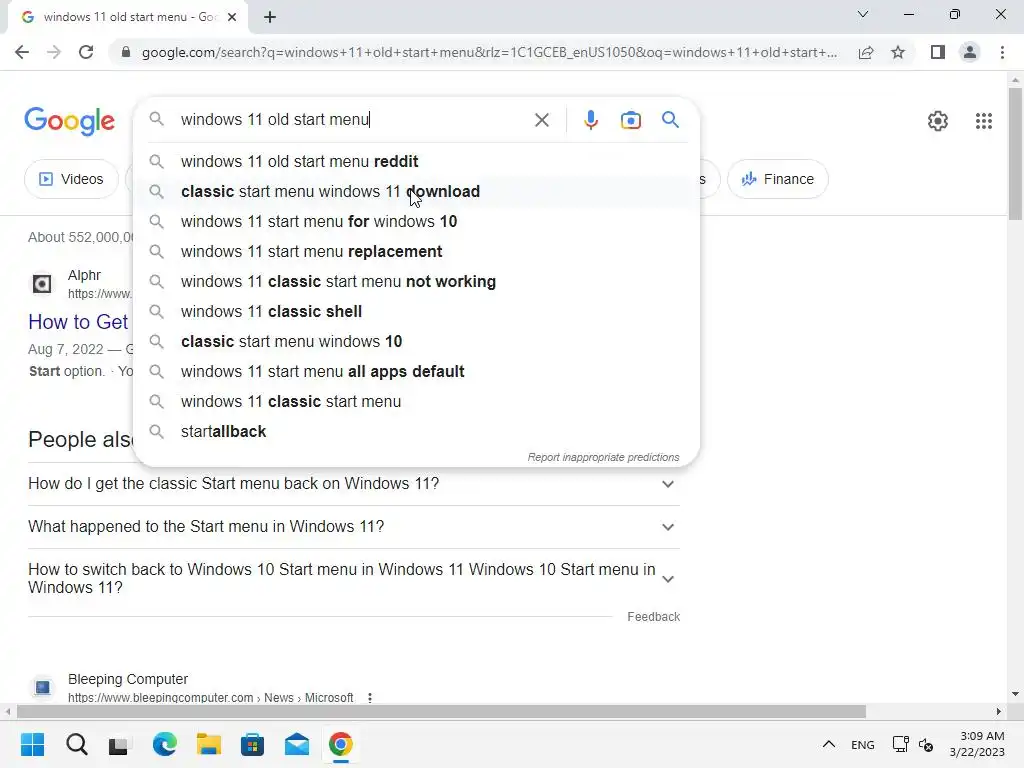Viewport: 1024px width, 768px height.
Task: Switch ENG input language indicator
Action: [x=863, y=744]
